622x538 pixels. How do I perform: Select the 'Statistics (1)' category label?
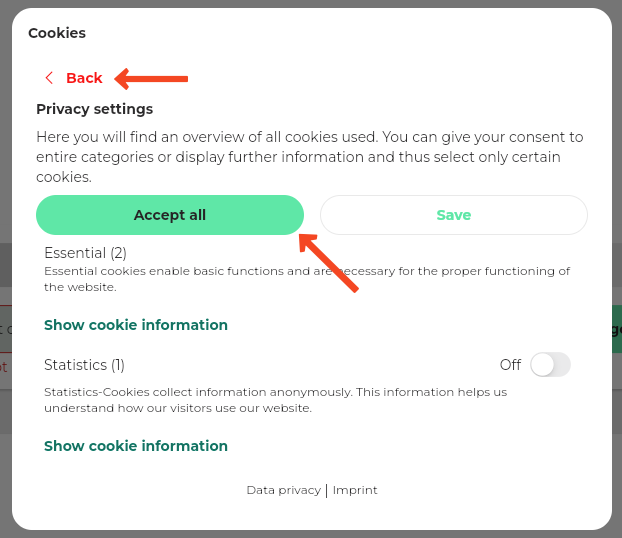click(x=84, y=365)
